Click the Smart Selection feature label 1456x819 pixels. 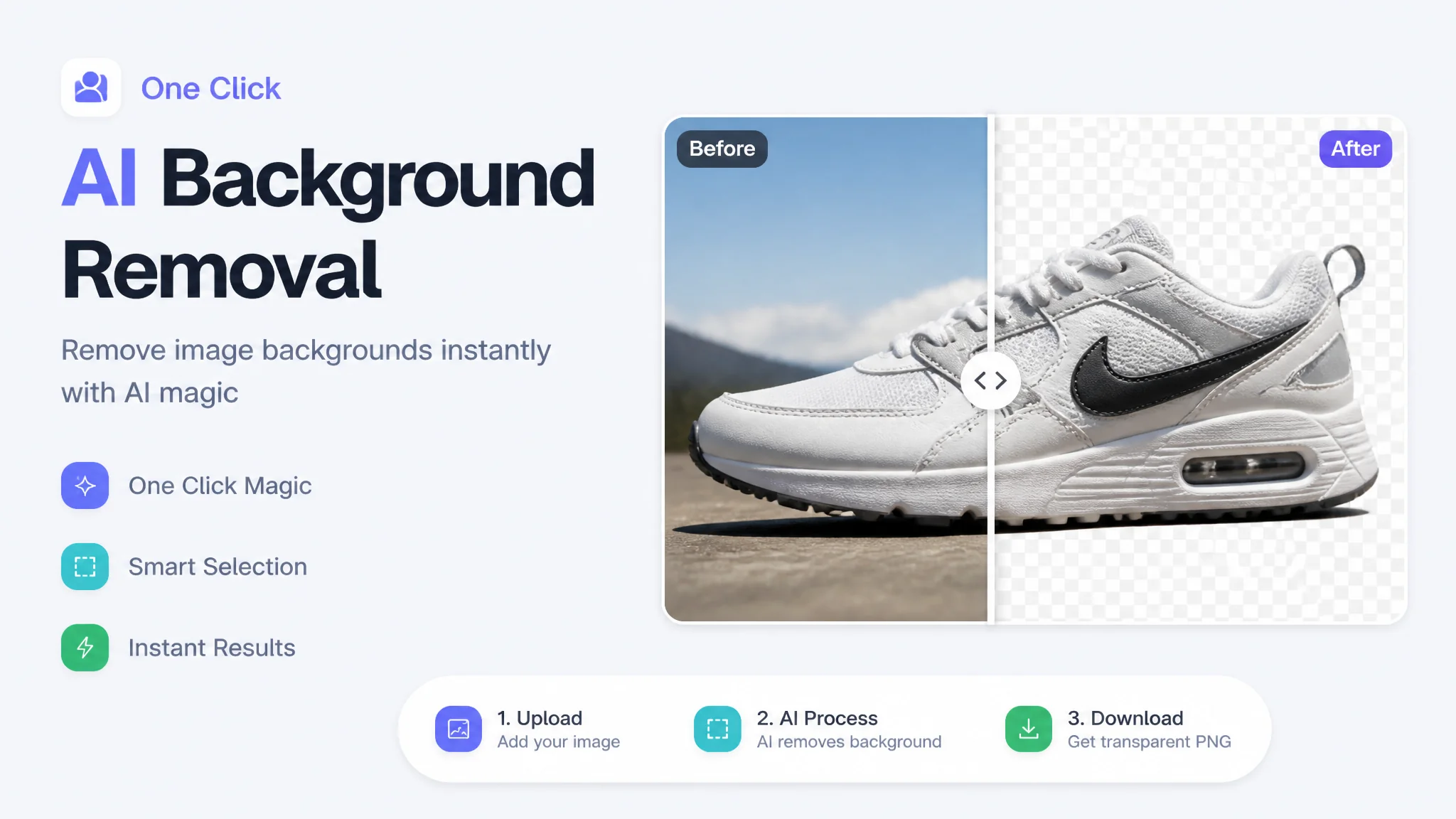click(218, 567)
